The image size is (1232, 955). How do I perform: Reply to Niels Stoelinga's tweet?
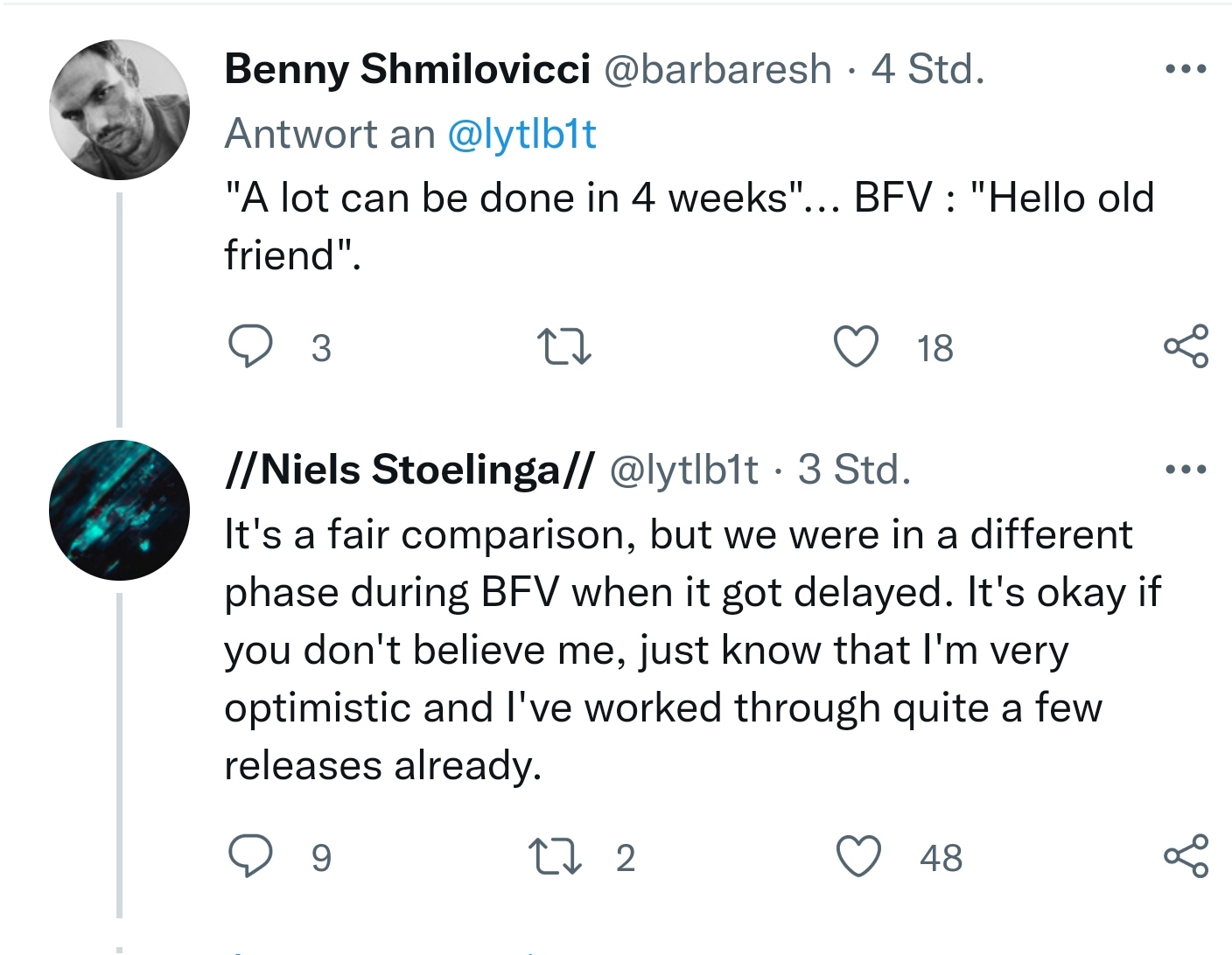[249, 856]
